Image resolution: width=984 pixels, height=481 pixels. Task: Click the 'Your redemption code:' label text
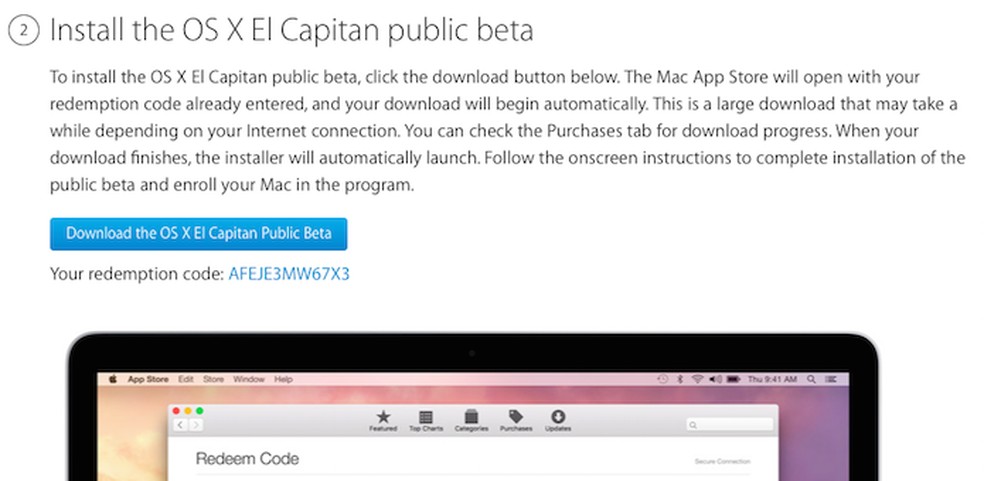point(137,274)
